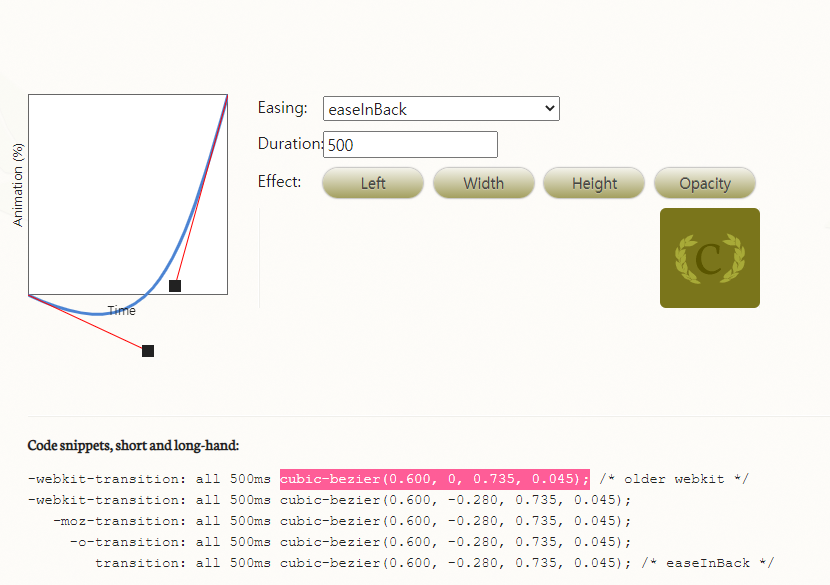Click the 'Animation (%)' axis label

(18, 185)
